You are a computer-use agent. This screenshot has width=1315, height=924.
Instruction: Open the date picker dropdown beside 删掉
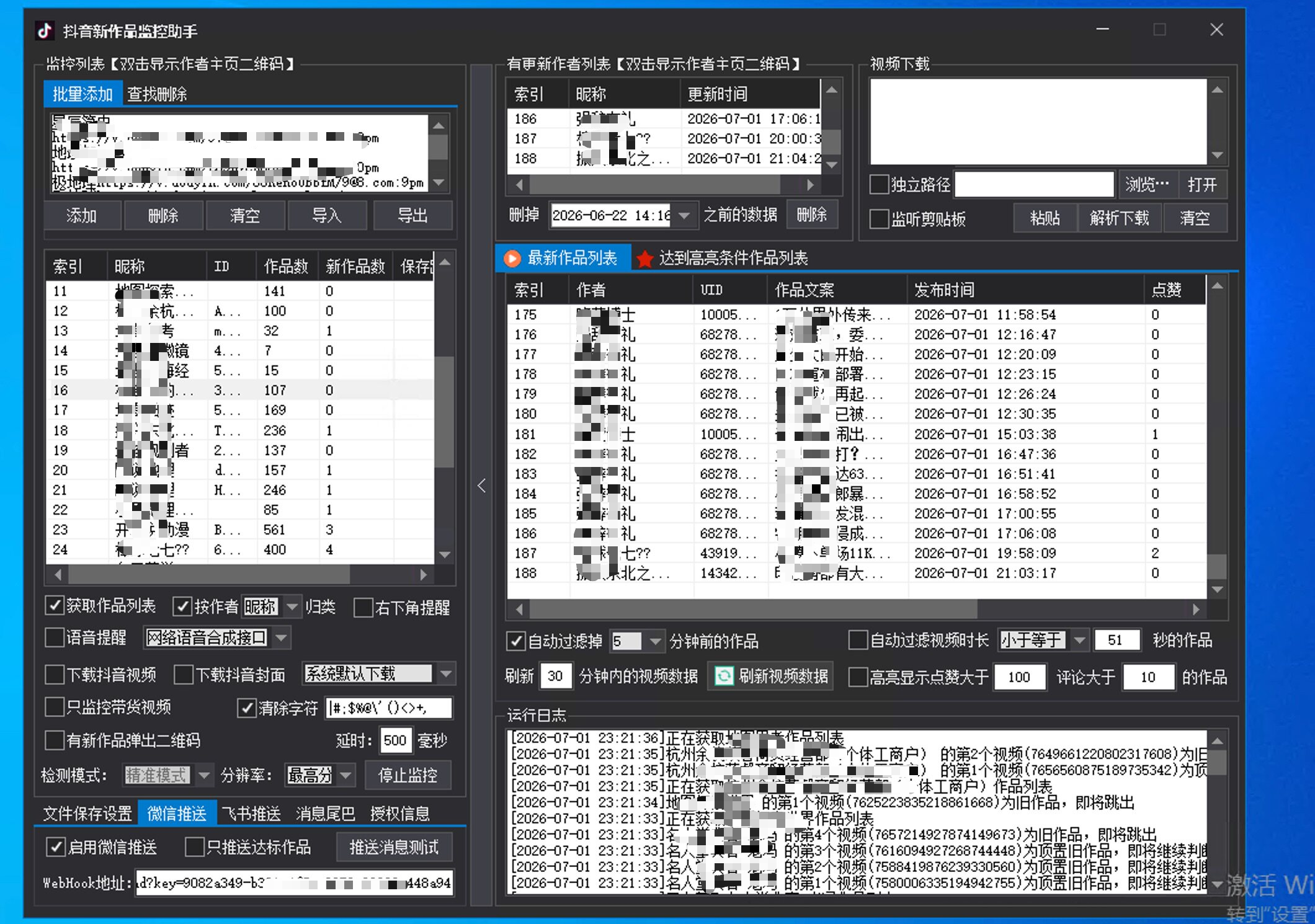pos(684,215)
